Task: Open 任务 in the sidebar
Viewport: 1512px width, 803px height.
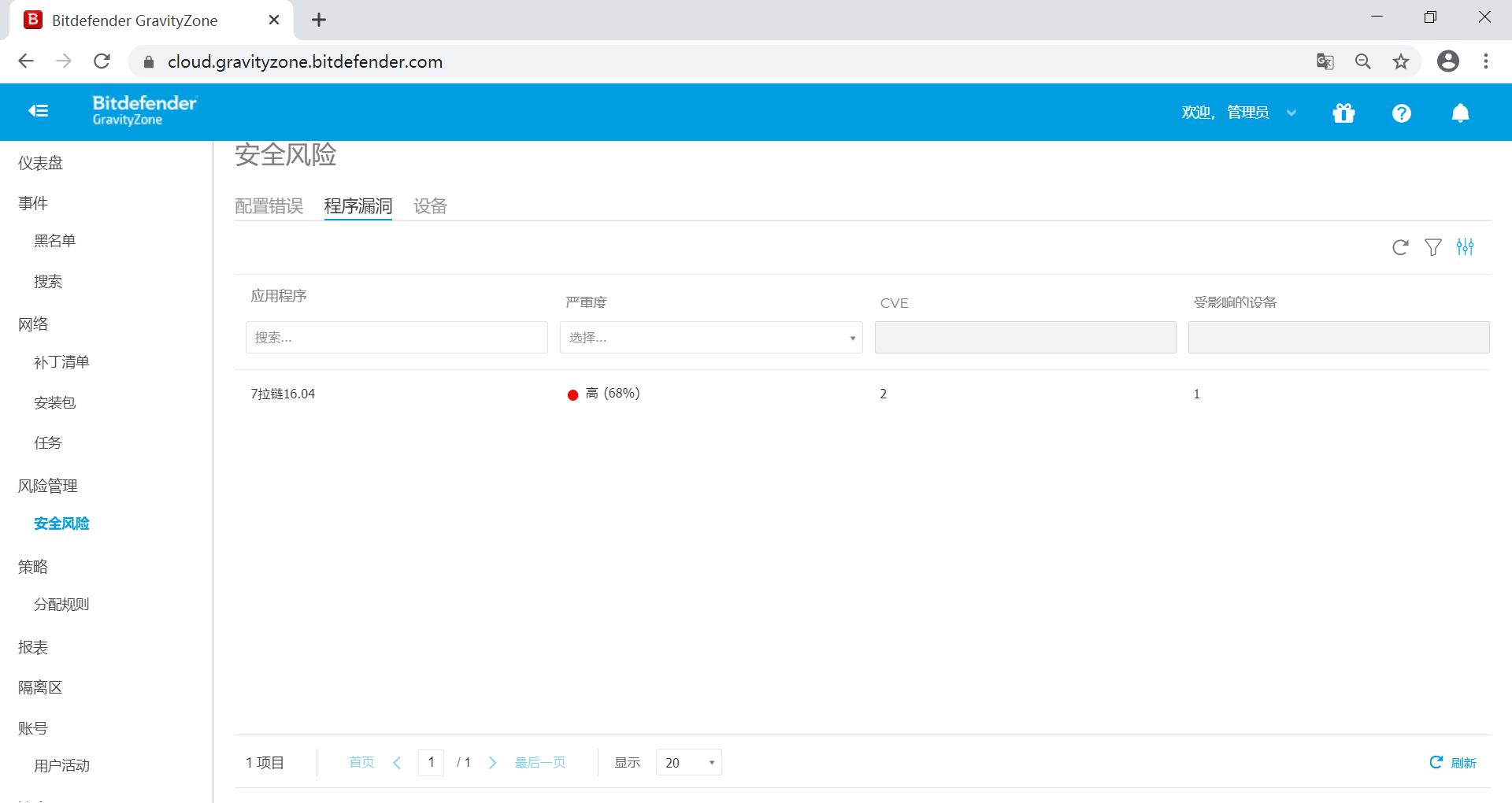Action: tap(47, 443)
